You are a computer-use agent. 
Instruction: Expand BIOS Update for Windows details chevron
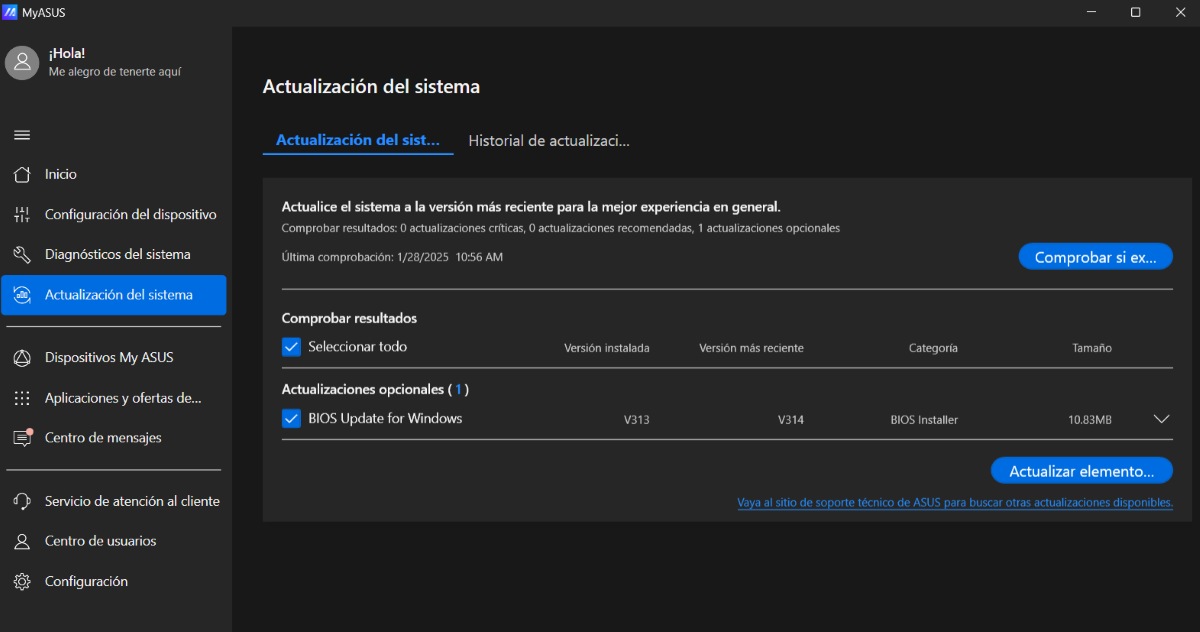1161,419
